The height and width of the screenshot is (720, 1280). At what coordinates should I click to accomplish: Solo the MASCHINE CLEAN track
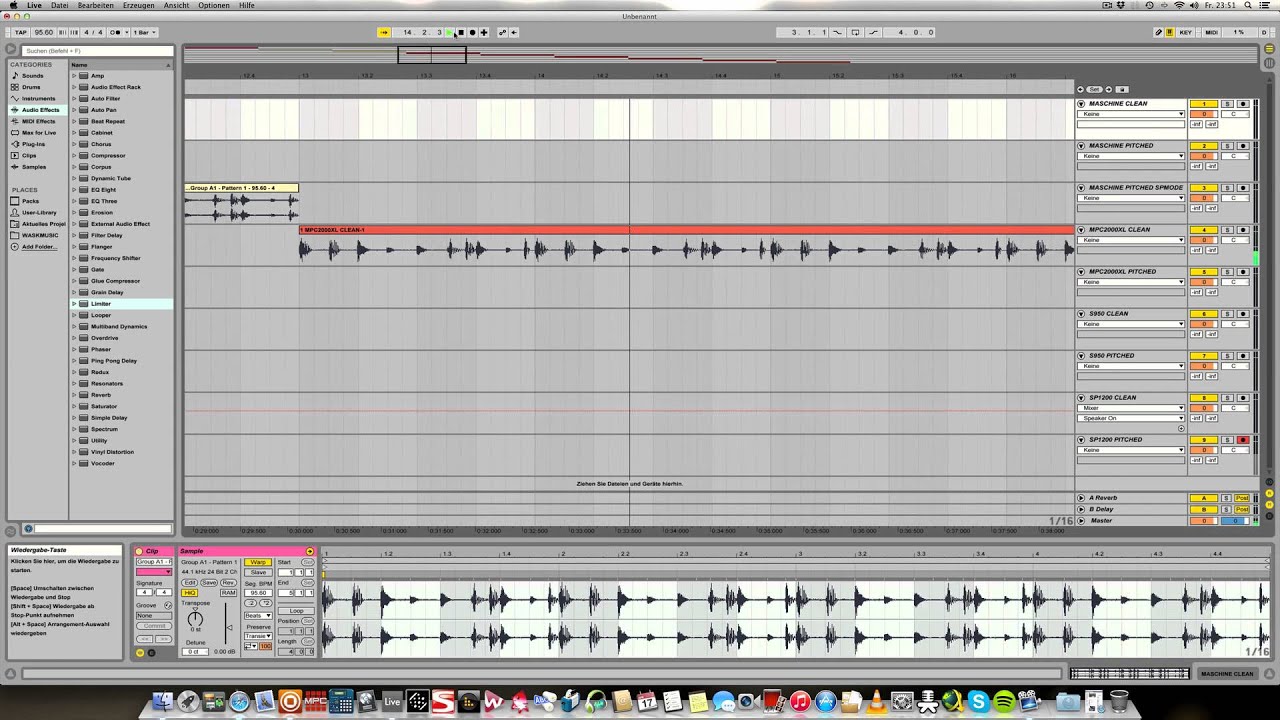(x=1227, y=104)
